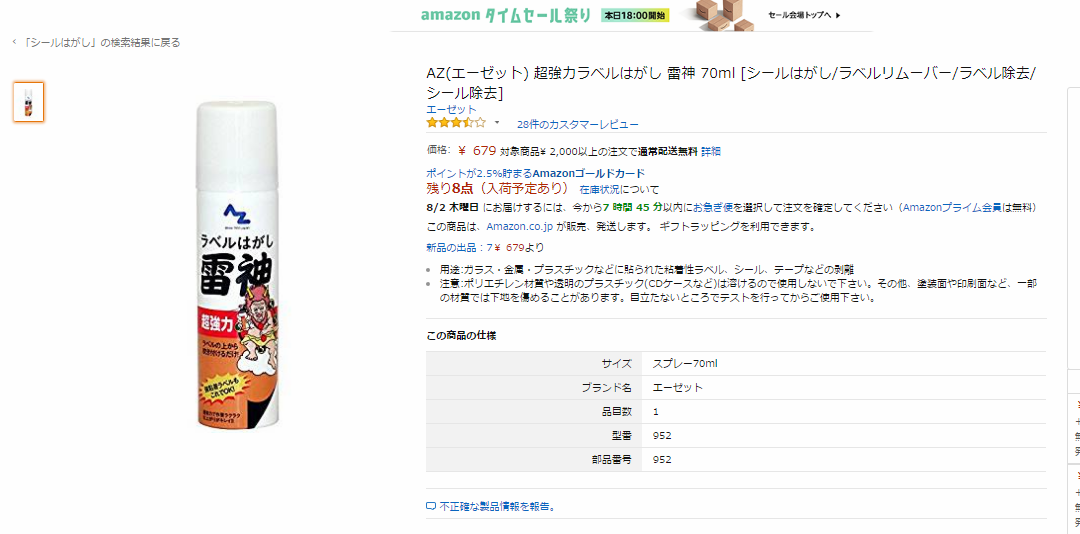This screenshot has width=1080, height=534.
Task: Click the speech bubble report icon
Action: (431, 506)
